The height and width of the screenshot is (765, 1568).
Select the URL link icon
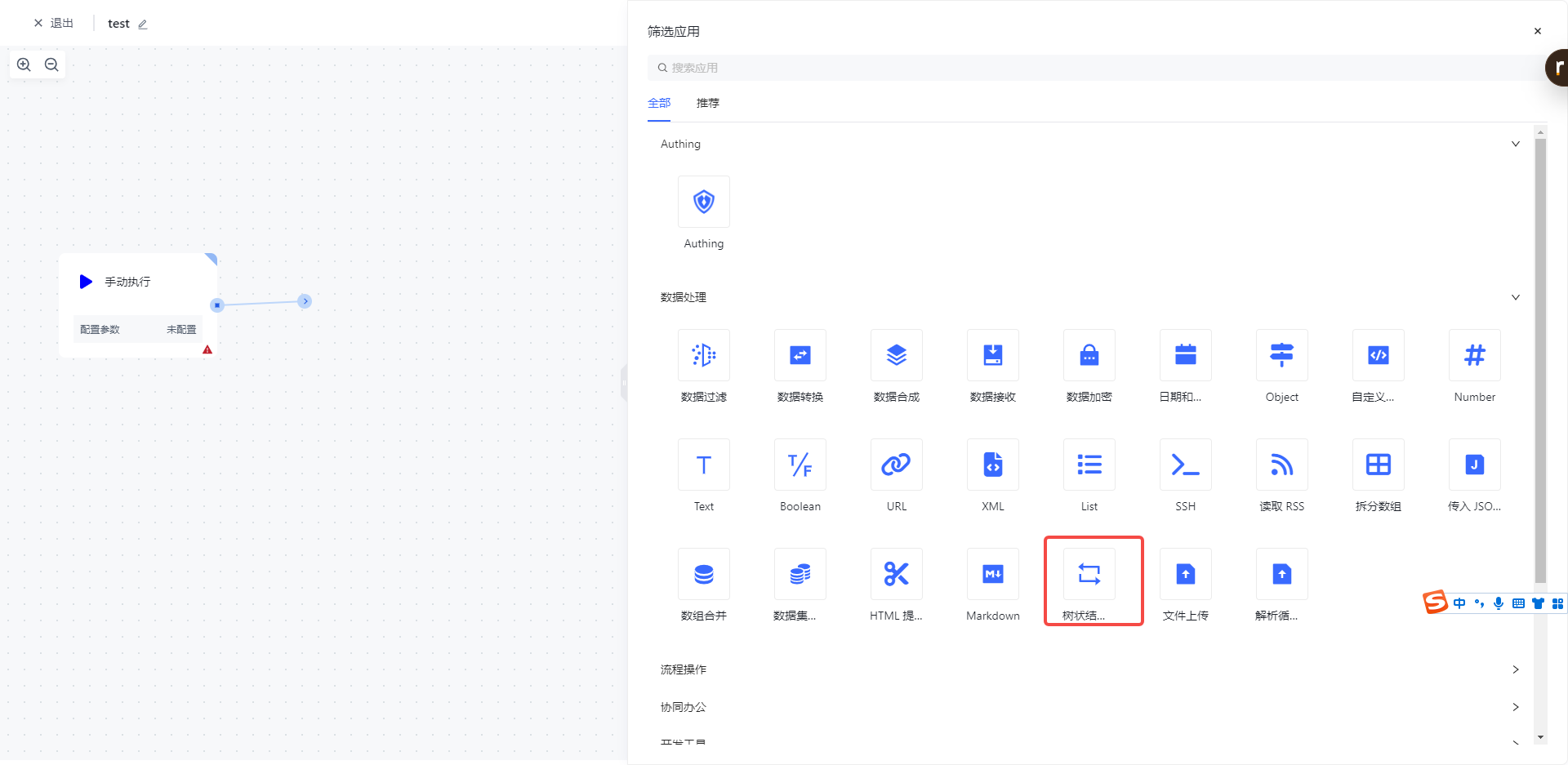896,465
